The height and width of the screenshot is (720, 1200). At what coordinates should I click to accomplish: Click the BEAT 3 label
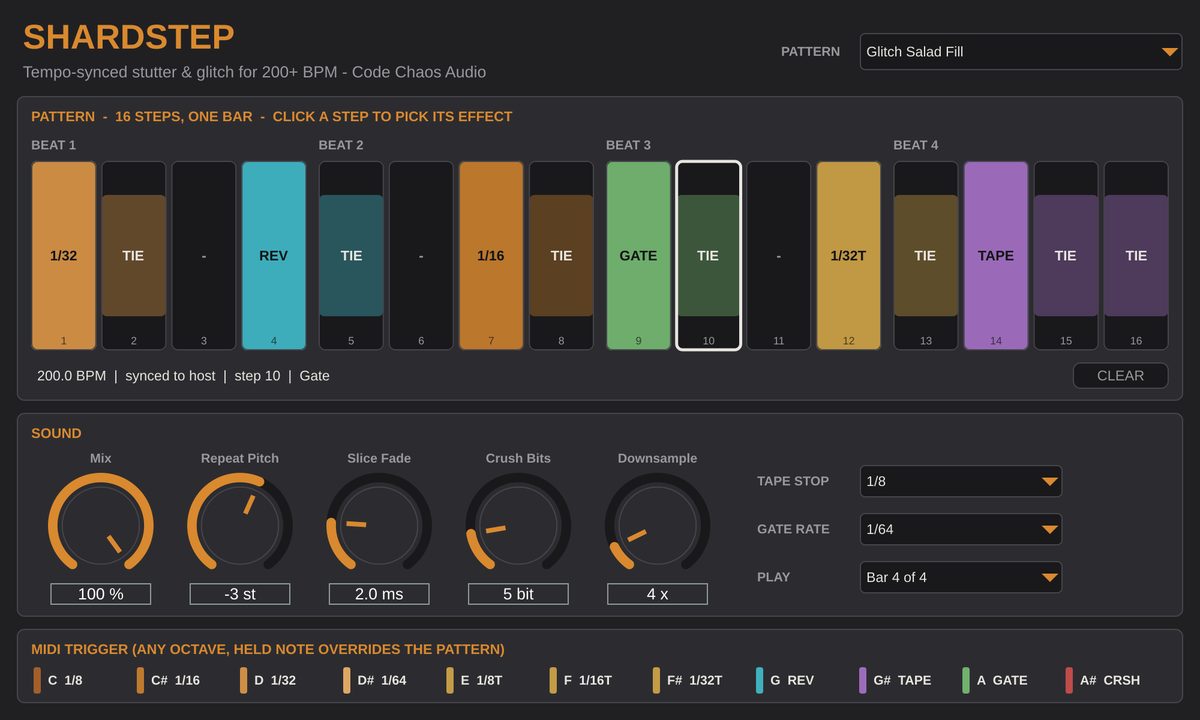coord(628,145)
